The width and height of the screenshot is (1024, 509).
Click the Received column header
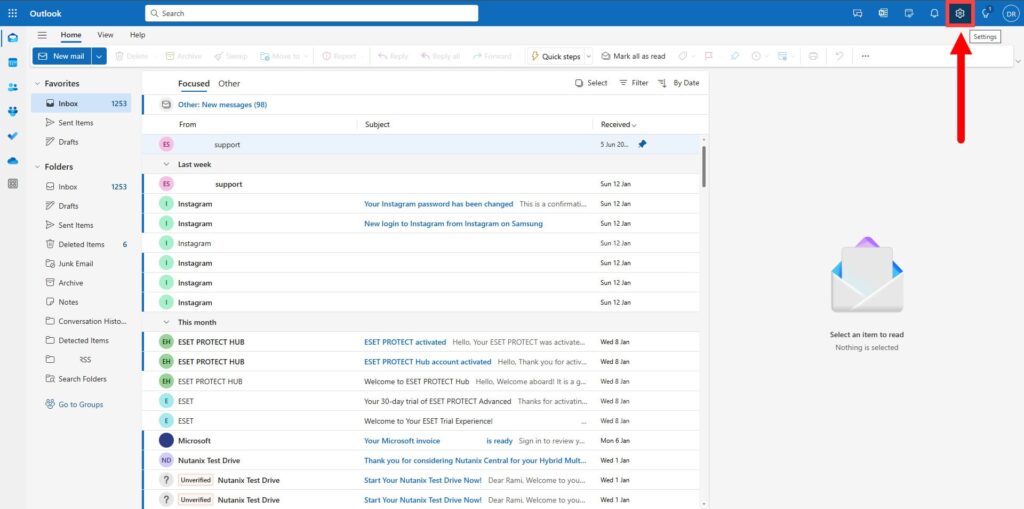point(618,124)
